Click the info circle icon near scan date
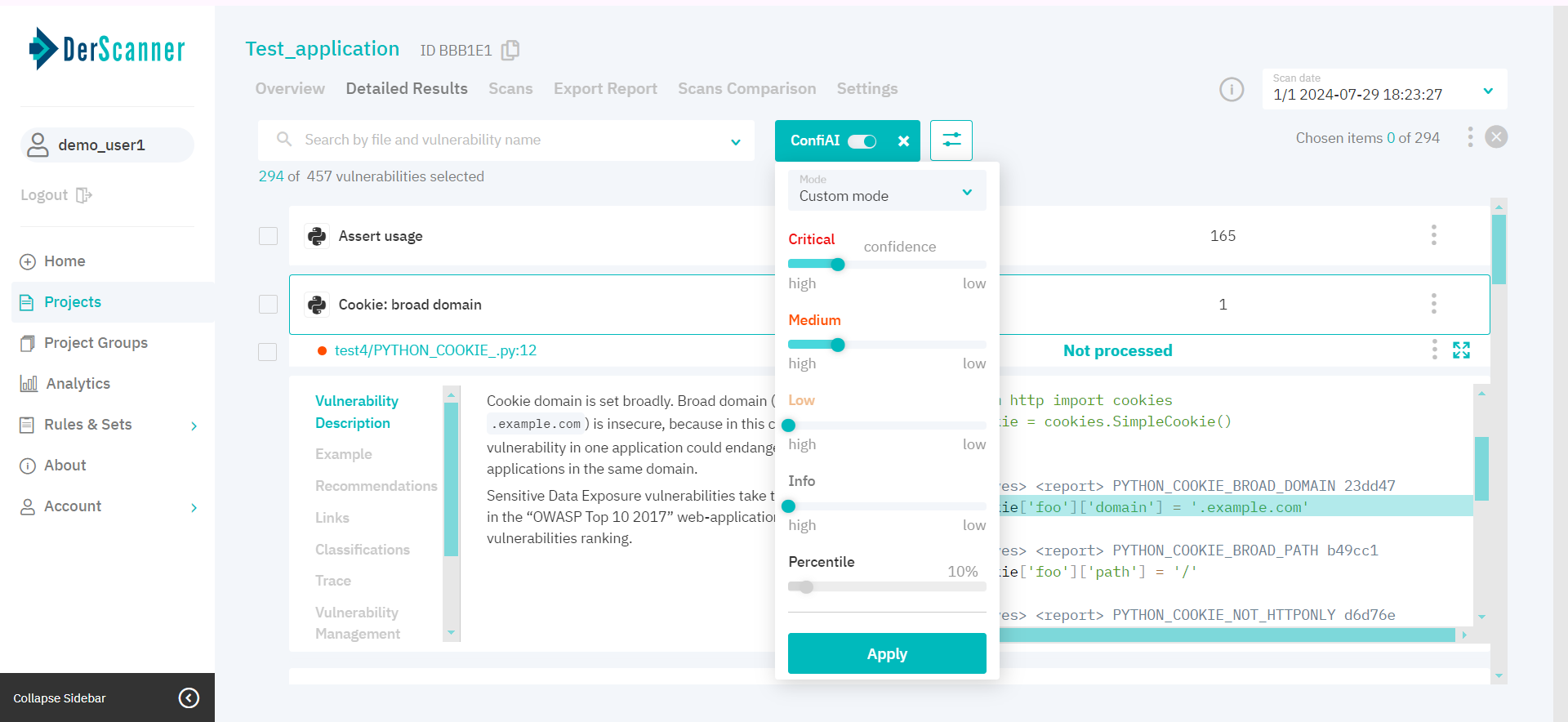Screen dimensions: 1568x722 (1232, 89)
